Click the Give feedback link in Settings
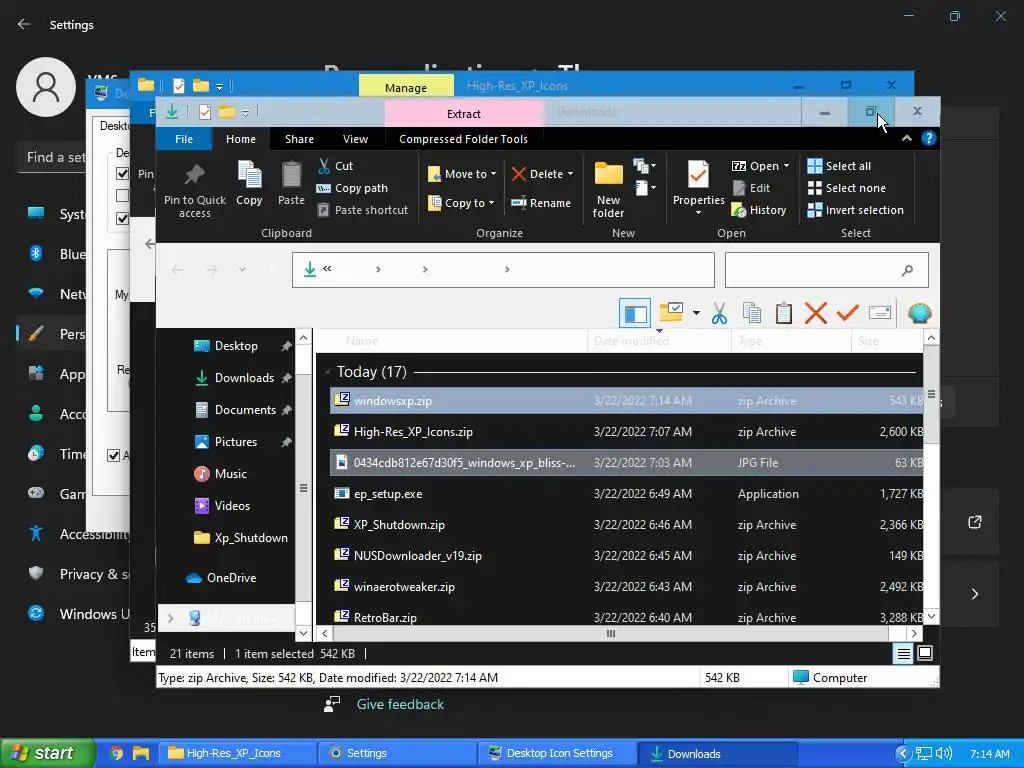Image resolution: width=1024 pixels, height=768 pixels. [x=400, y=704]
